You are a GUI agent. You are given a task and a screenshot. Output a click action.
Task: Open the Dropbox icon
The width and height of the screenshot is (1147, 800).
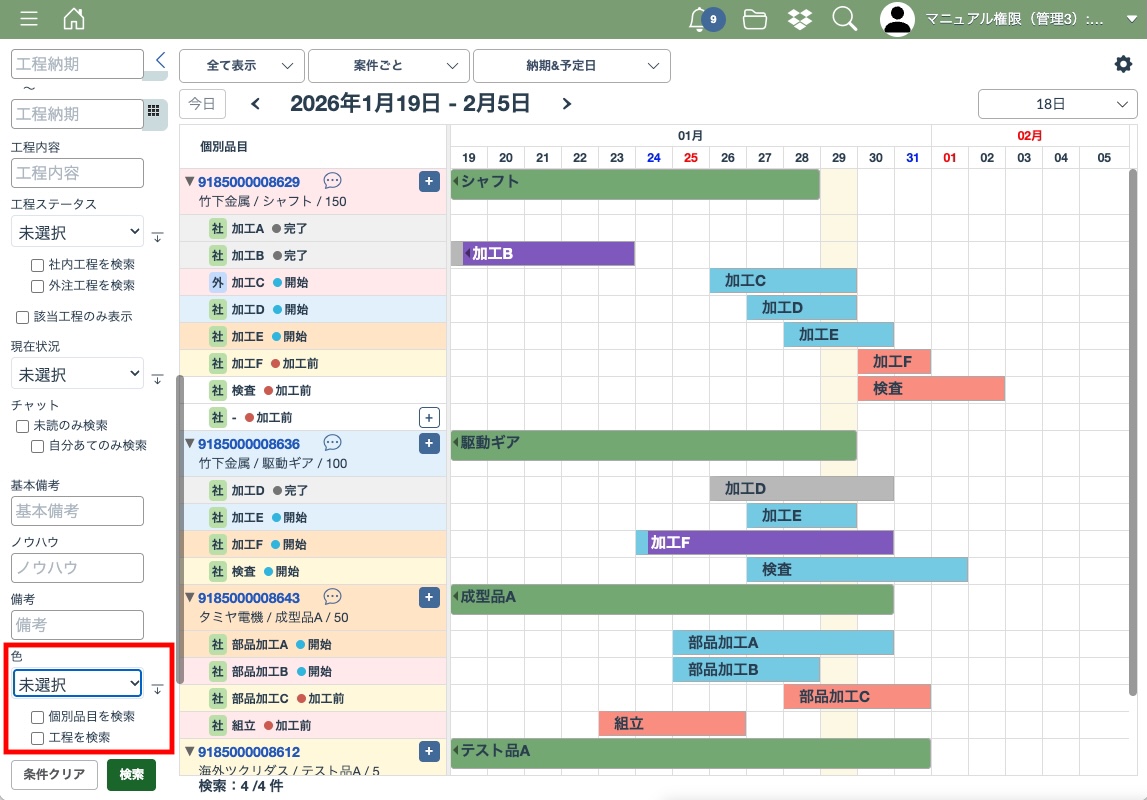800,19
